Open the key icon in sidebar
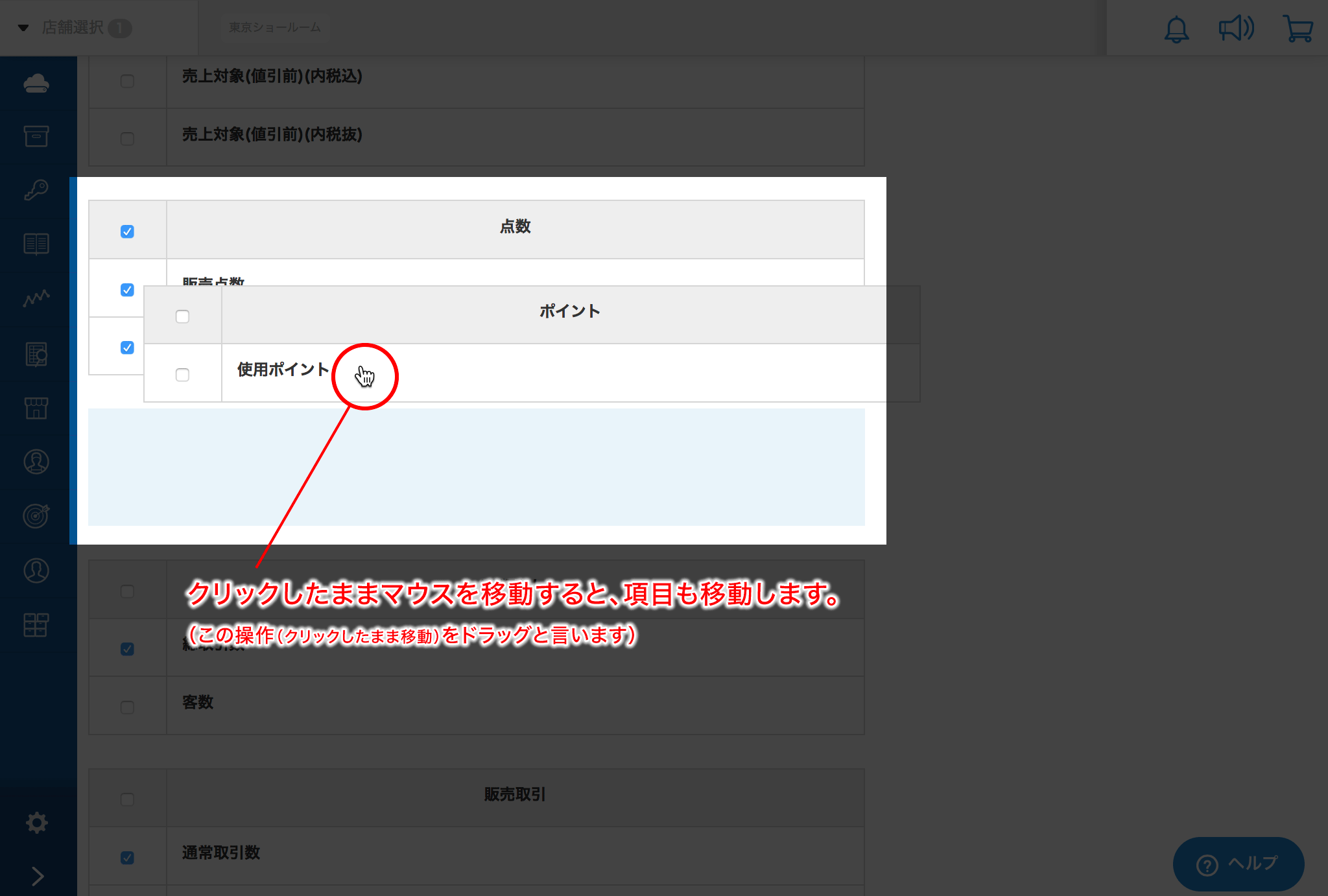The image size is (1328, 896). point(36,191)
